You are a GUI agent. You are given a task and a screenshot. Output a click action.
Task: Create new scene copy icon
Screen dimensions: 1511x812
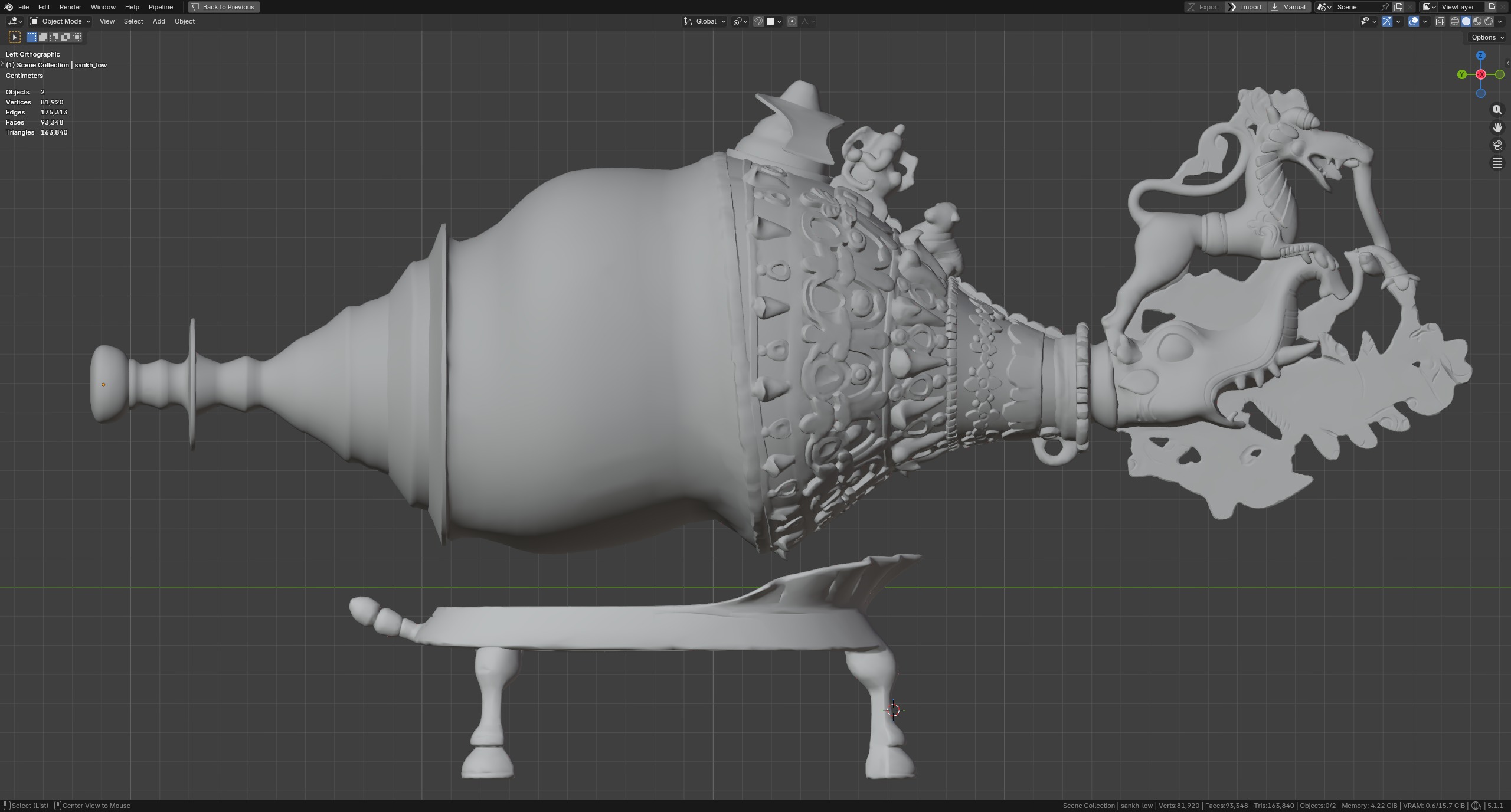tap(1398, 7)
